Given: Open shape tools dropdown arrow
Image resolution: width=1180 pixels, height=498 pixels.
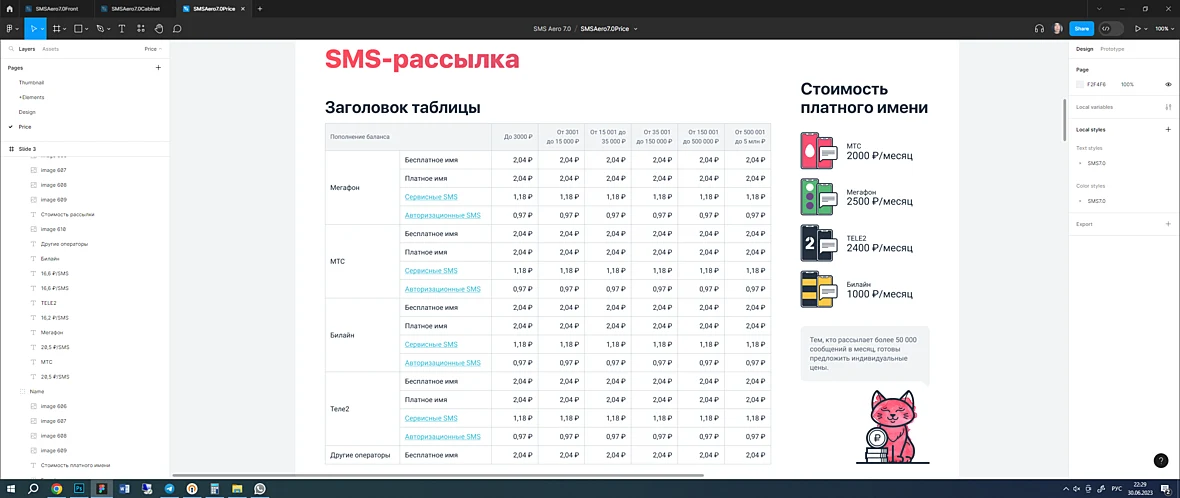Looking at the screenshot, I should 87,29.
